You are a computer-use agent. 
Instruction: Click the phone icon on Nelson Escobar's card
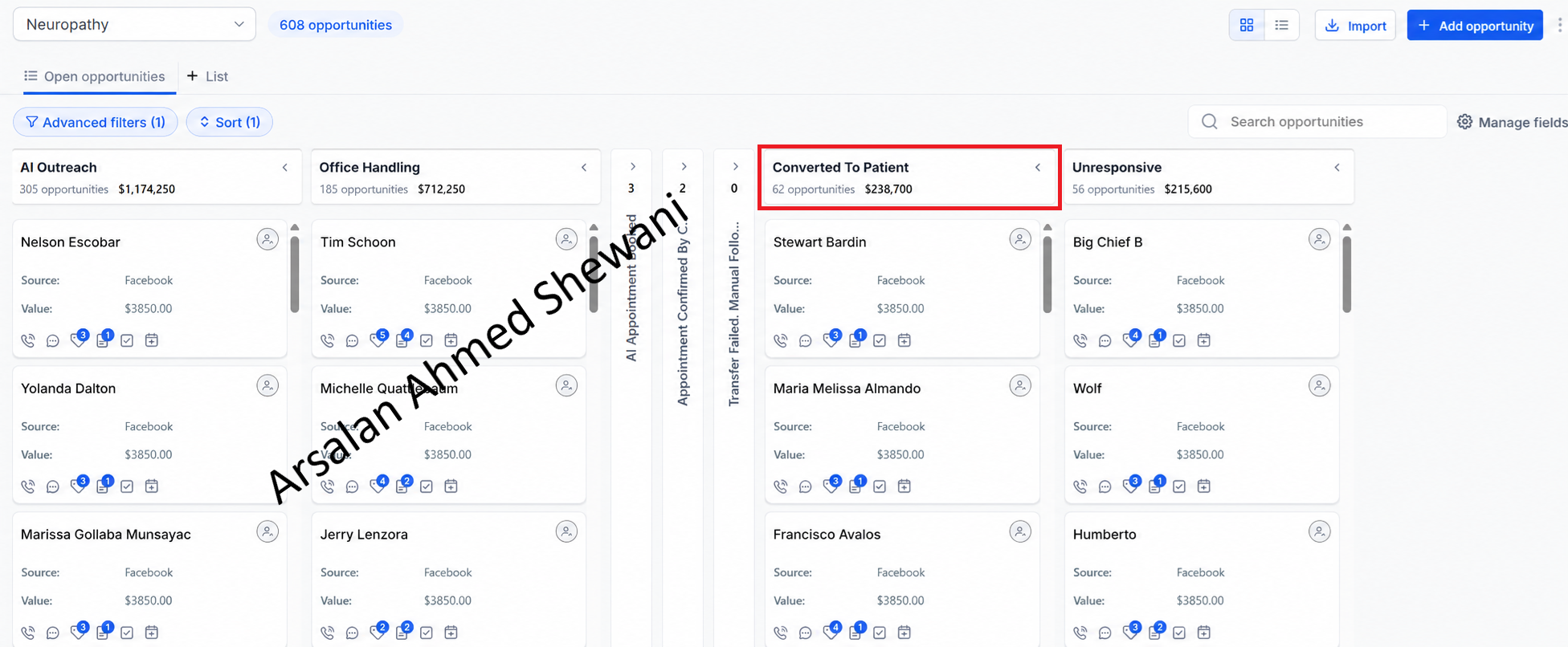(x=28, y=340)
